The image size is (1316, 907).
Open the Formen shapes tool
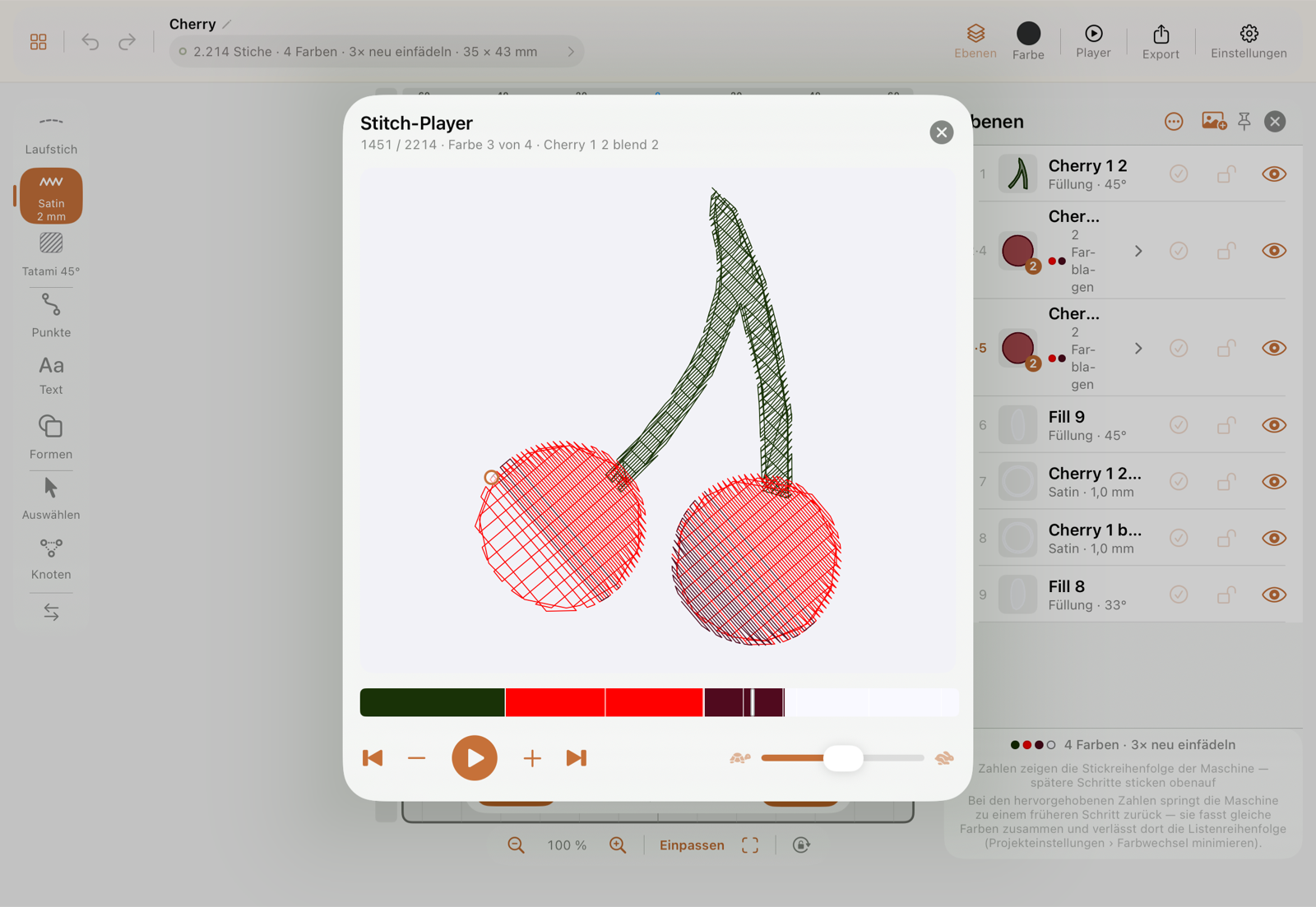coord(51,437)
